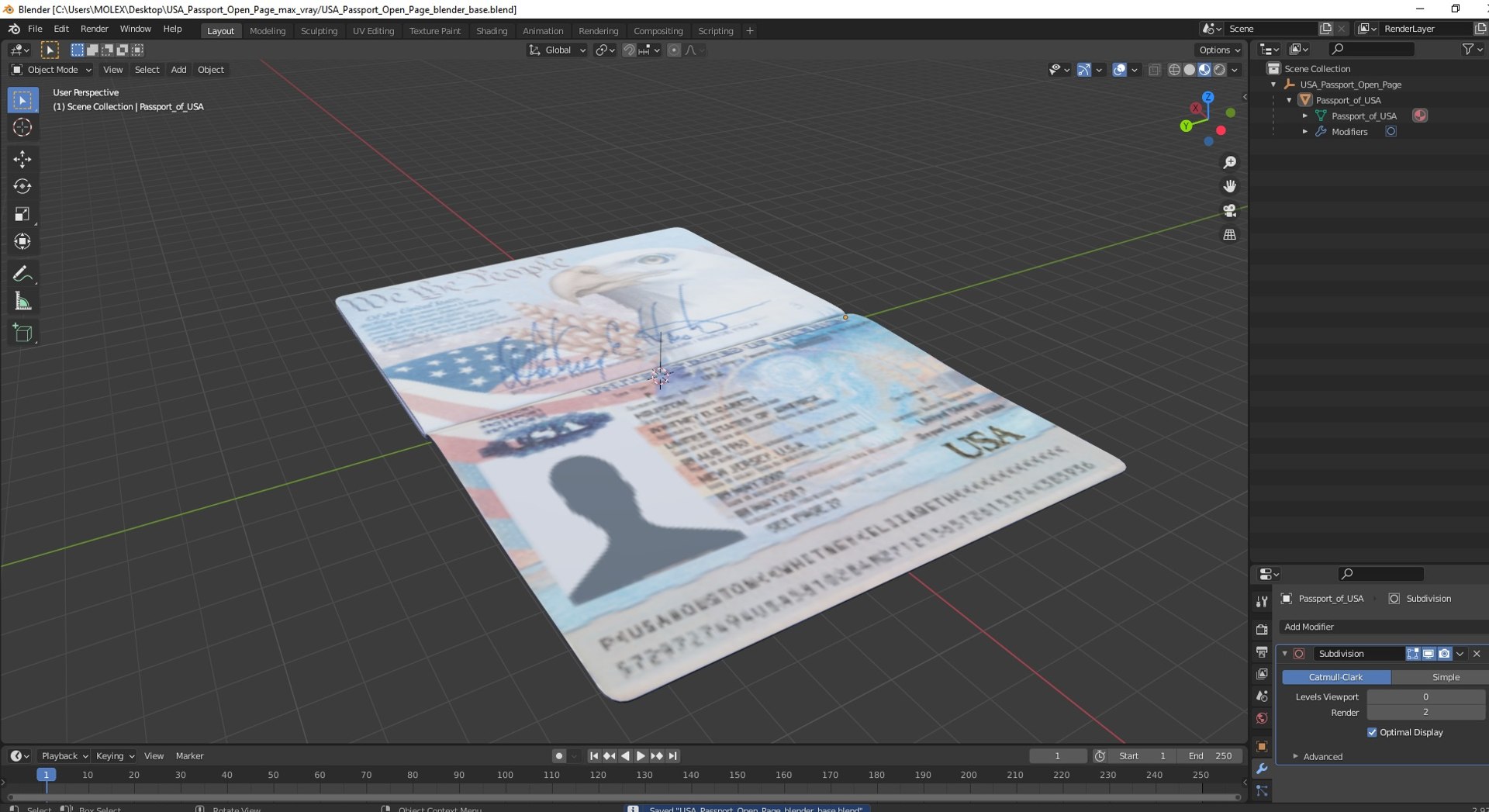This screenshot has height=812, width=1489.
Task: Click the Blender logo menu icon
Action: (x=14, y=29)
